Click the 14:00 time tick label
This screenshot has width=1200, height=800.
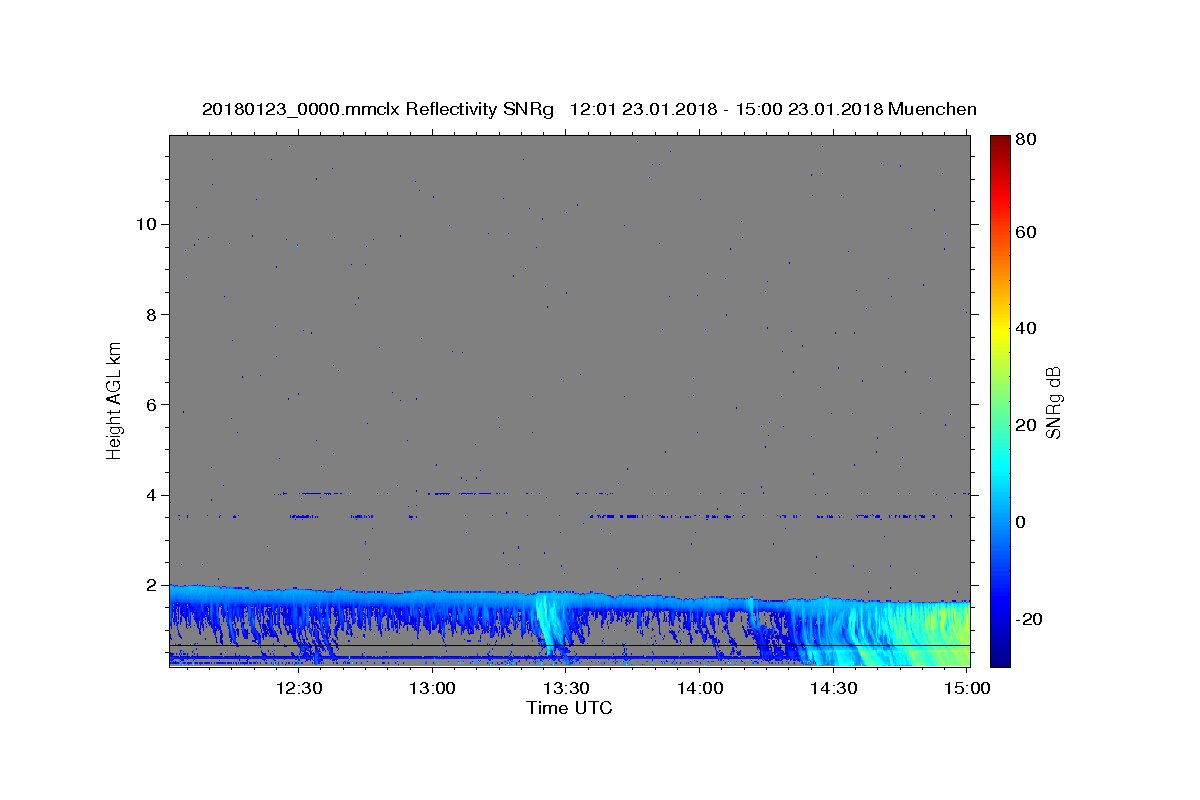[x=700, y=688]
